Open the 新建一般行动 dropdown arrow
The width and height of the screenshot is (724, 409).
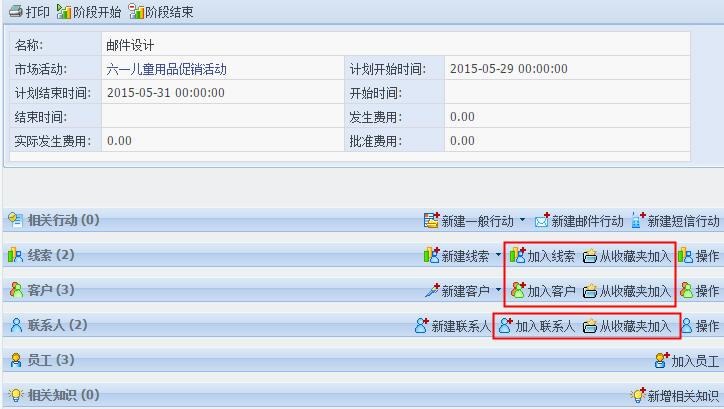pos(522,220)
